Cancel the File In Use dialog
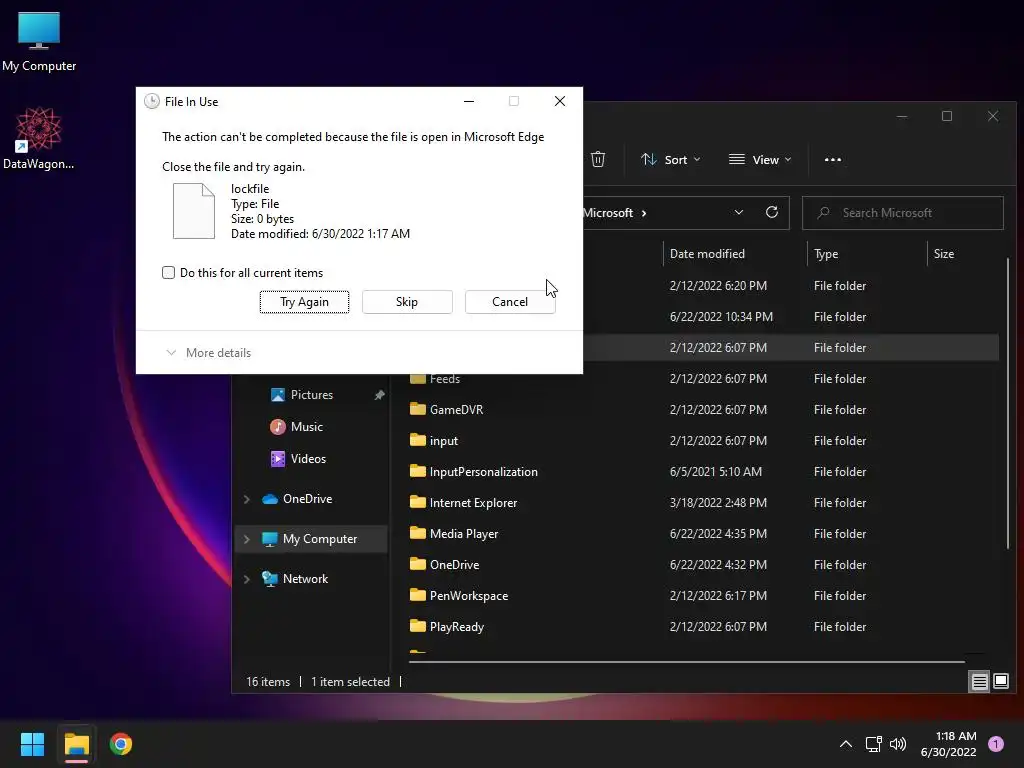 point(510,302)
